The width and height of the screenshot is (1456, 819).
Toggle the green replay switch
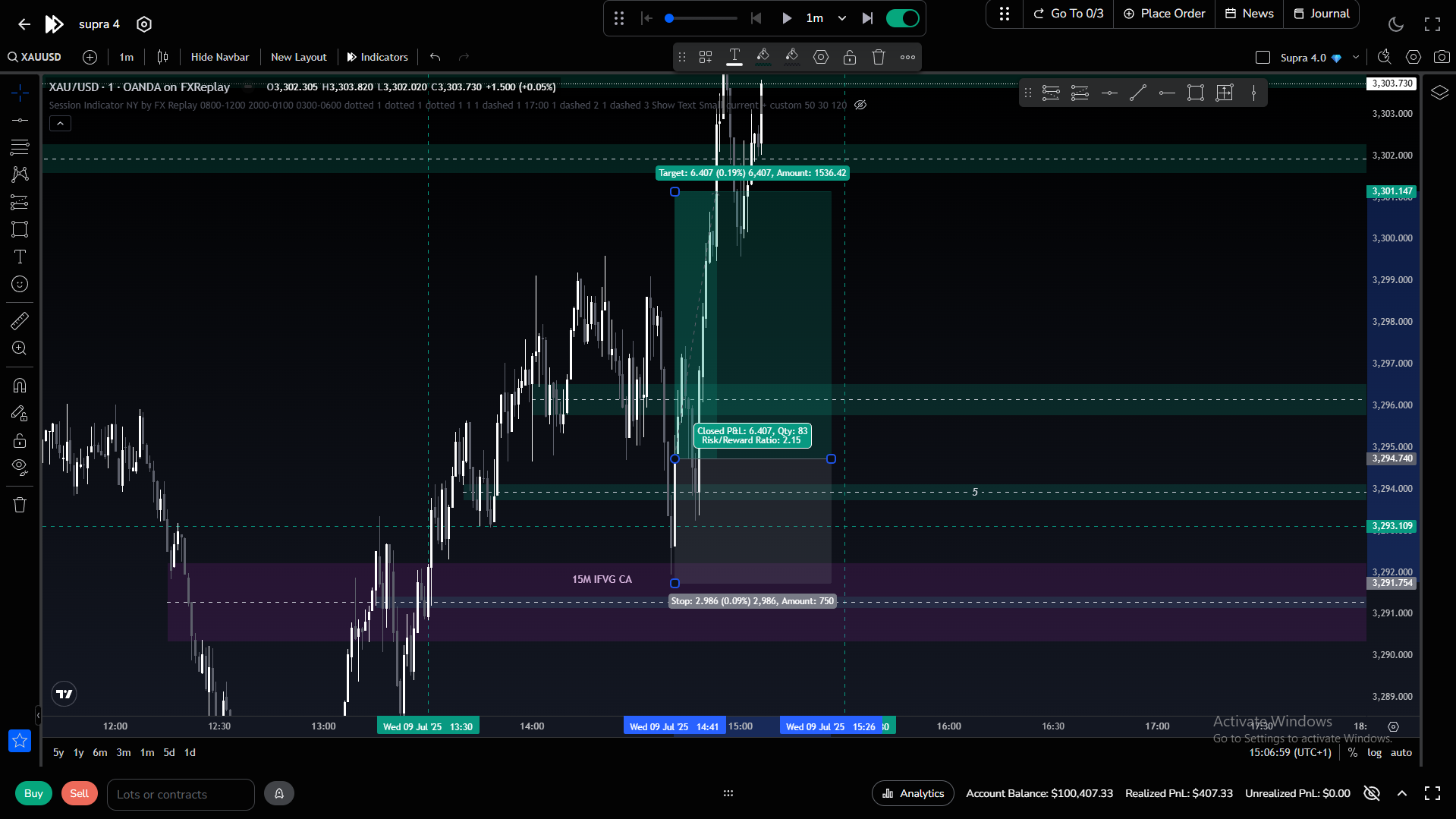point(903,18)
